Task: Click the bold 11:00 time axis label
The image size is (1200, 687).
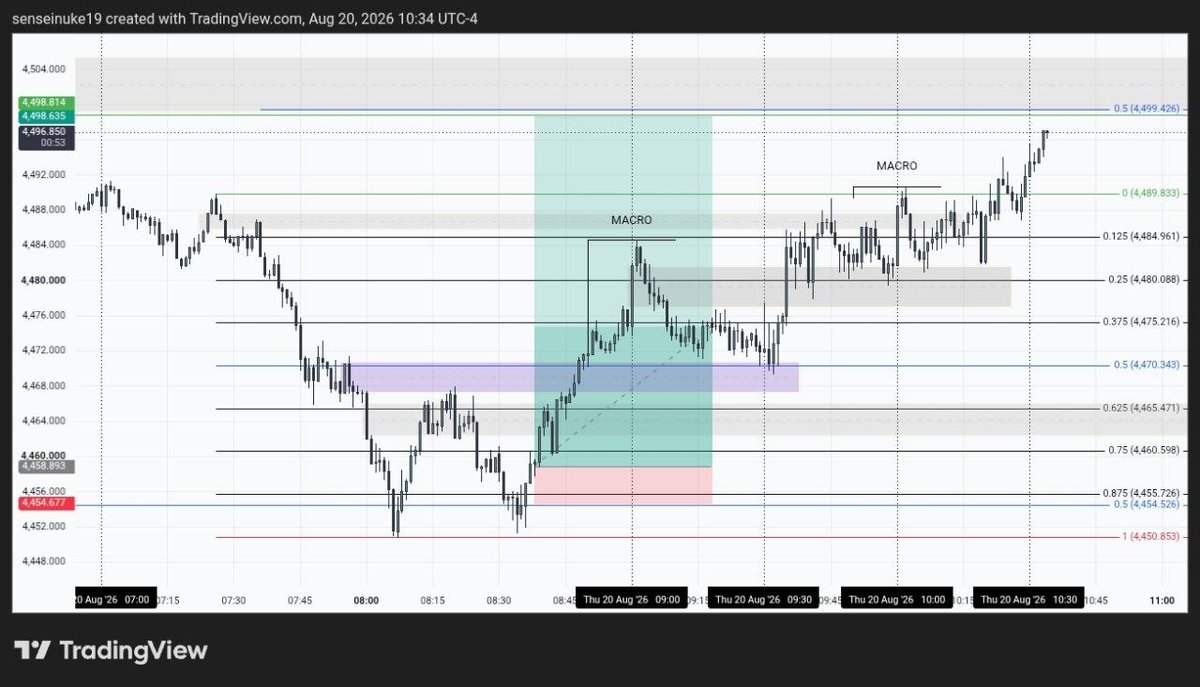Action: (x=1162, y=601)
